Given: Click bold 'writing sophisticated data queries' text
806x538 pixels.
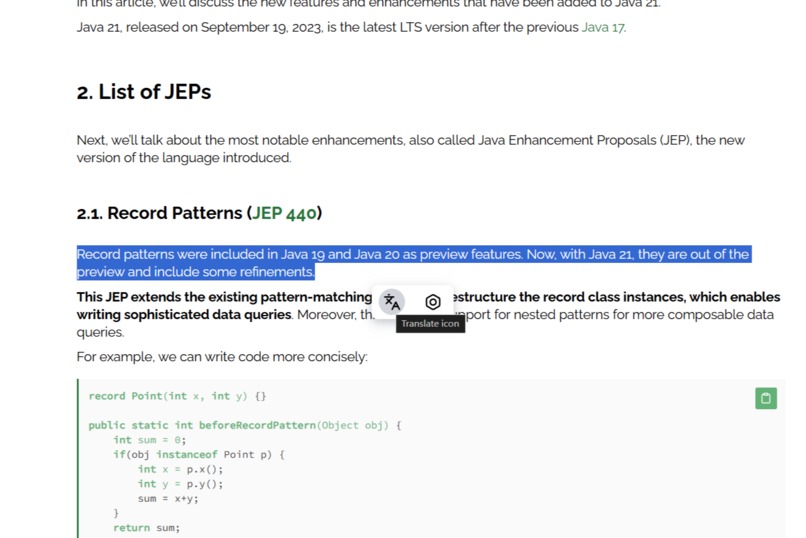Looking at the screenshot, I should point(184,314).
